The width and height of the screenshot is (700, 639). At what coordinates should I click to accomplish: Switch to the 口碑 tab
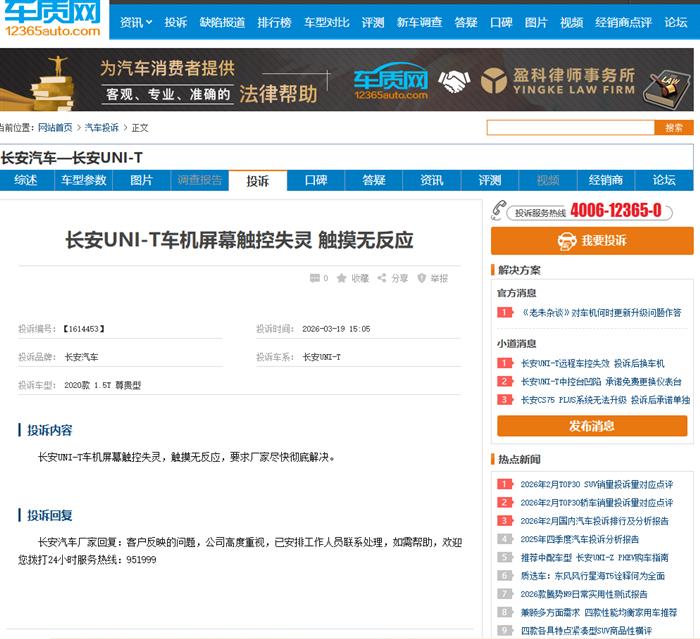316,181
